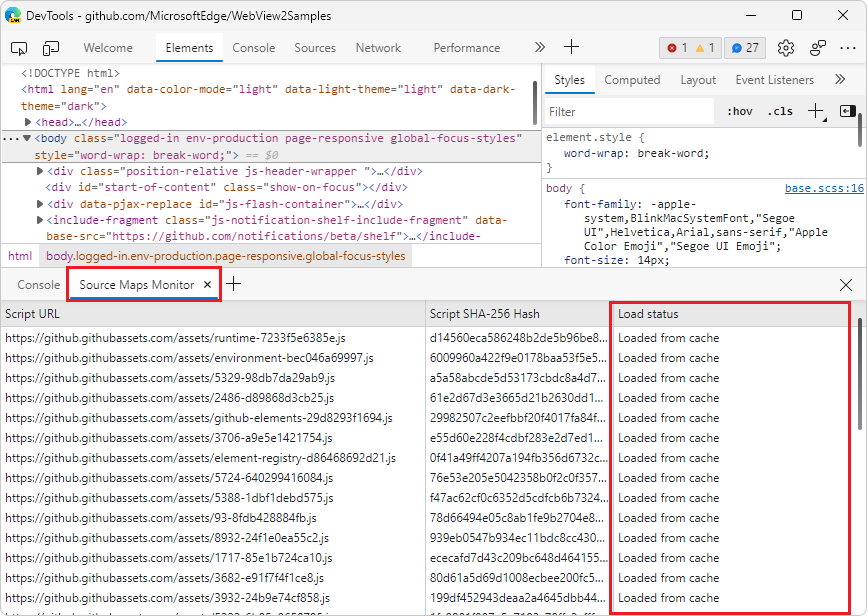Add tool to drawer with plus icon

point(234,284)
